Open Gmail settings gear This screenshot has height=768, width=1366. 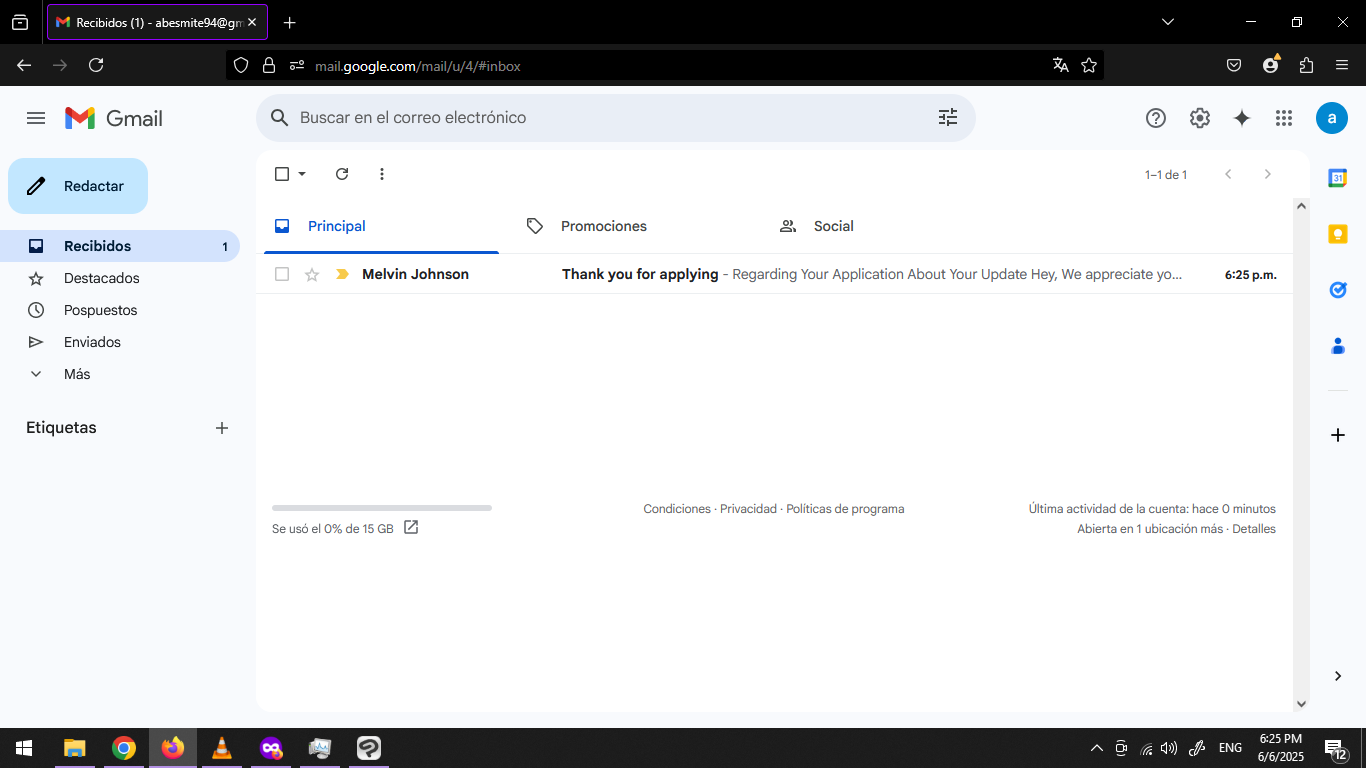click(1200, 118)
